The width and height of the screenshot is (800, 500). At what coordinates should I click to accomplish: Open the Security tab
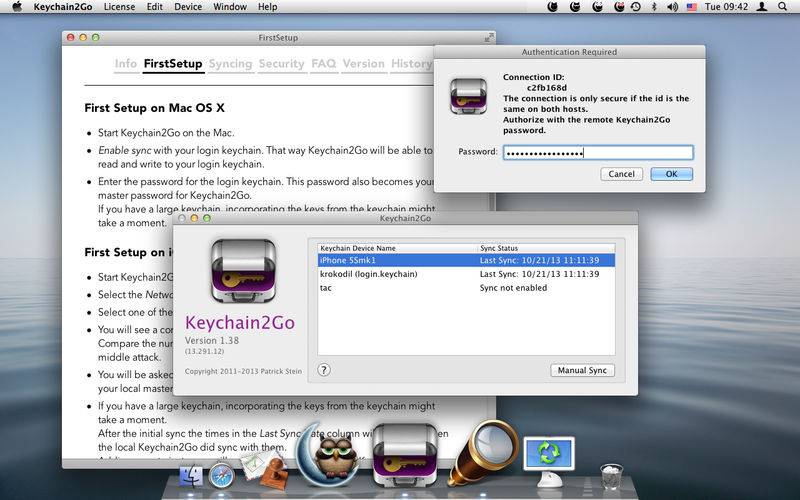282,64
